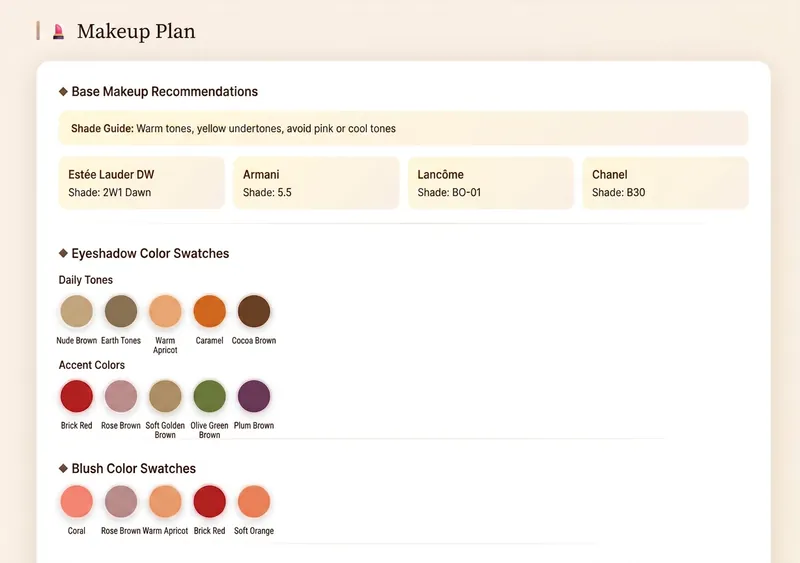The width and height of the screenshot is (800, 563).
Task: Click the Olive Green Brown accent swatch
Action: pos(210,396)
